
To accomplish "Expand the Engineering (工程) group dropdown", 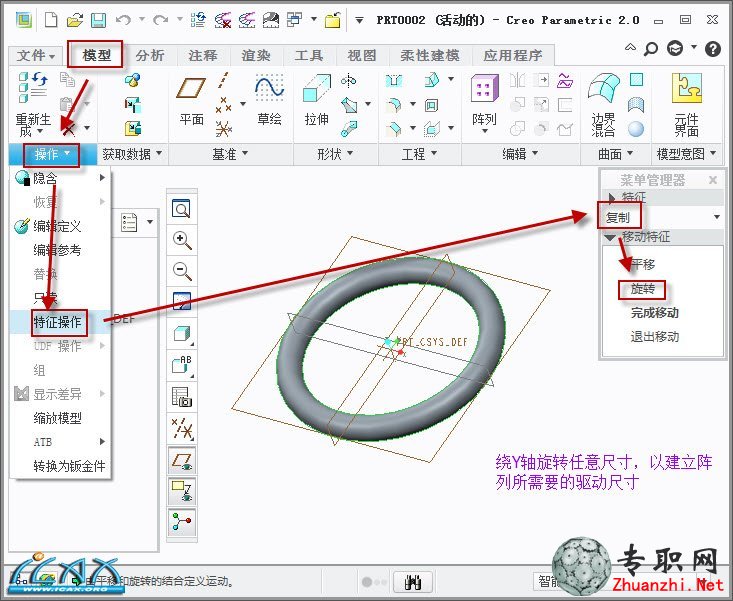I will point(419,154).
